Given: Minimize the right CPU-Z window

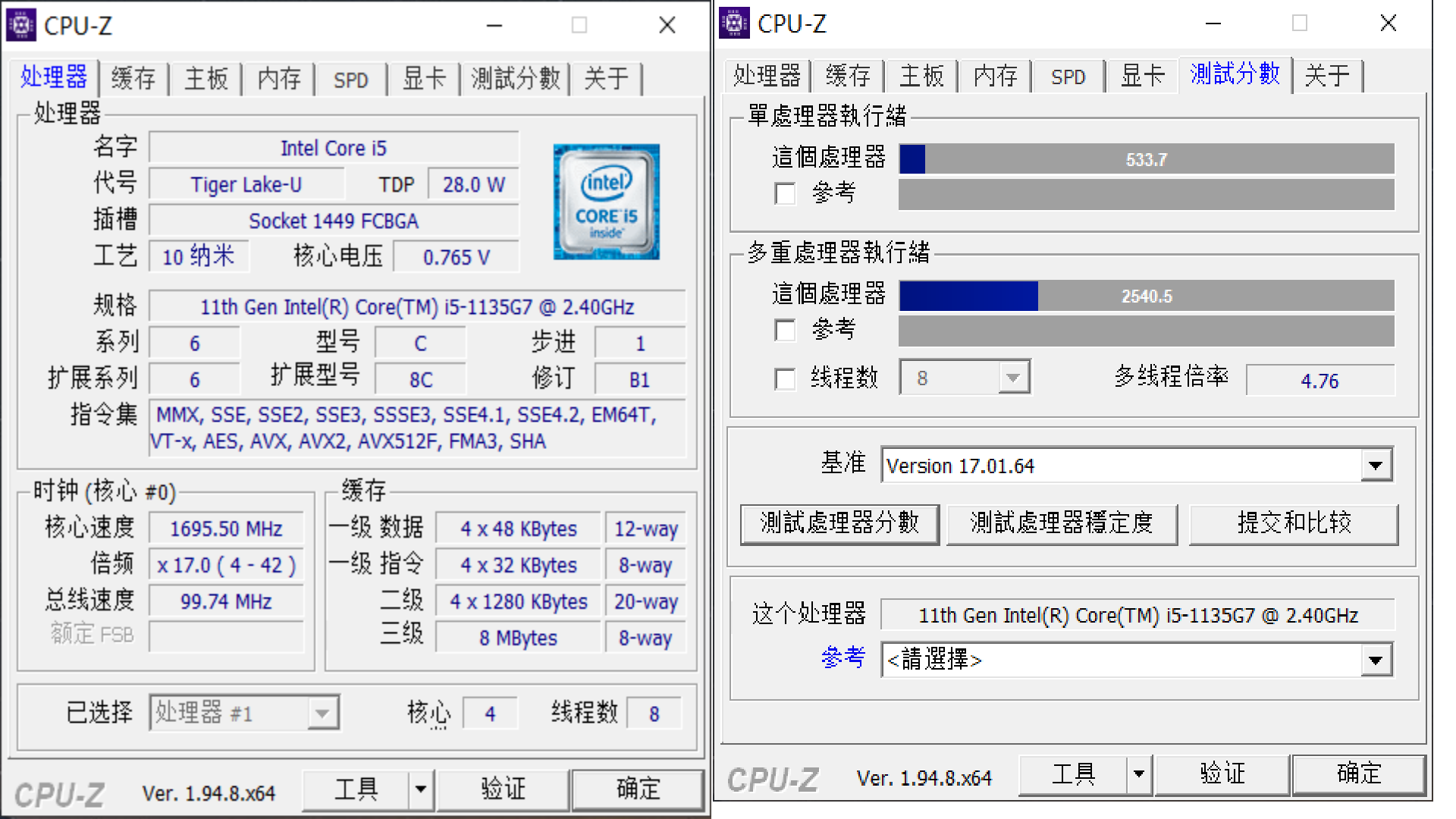Looking at the screenshot, I should (x=1213, y=23).
